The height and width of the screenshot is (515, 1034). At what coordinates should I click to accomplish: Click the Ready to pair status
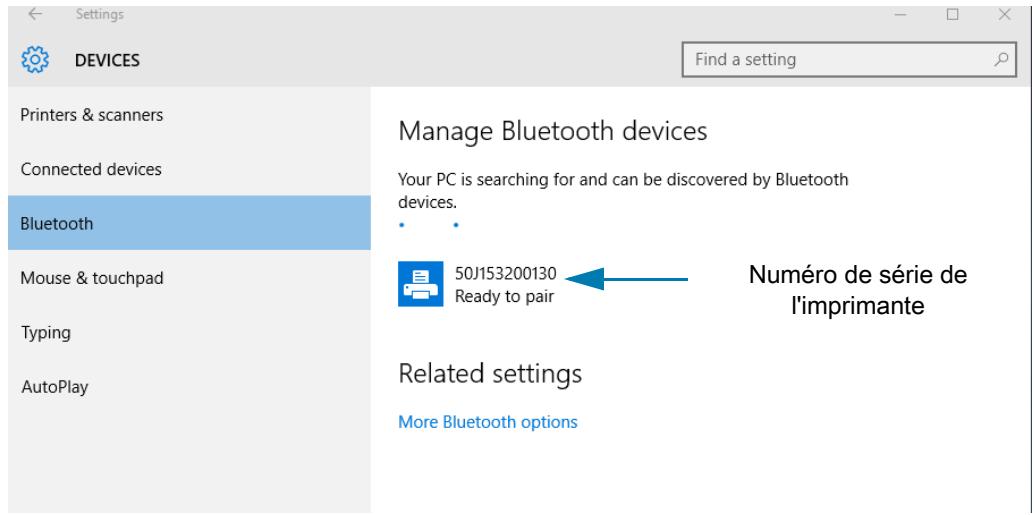click(504, 297)
